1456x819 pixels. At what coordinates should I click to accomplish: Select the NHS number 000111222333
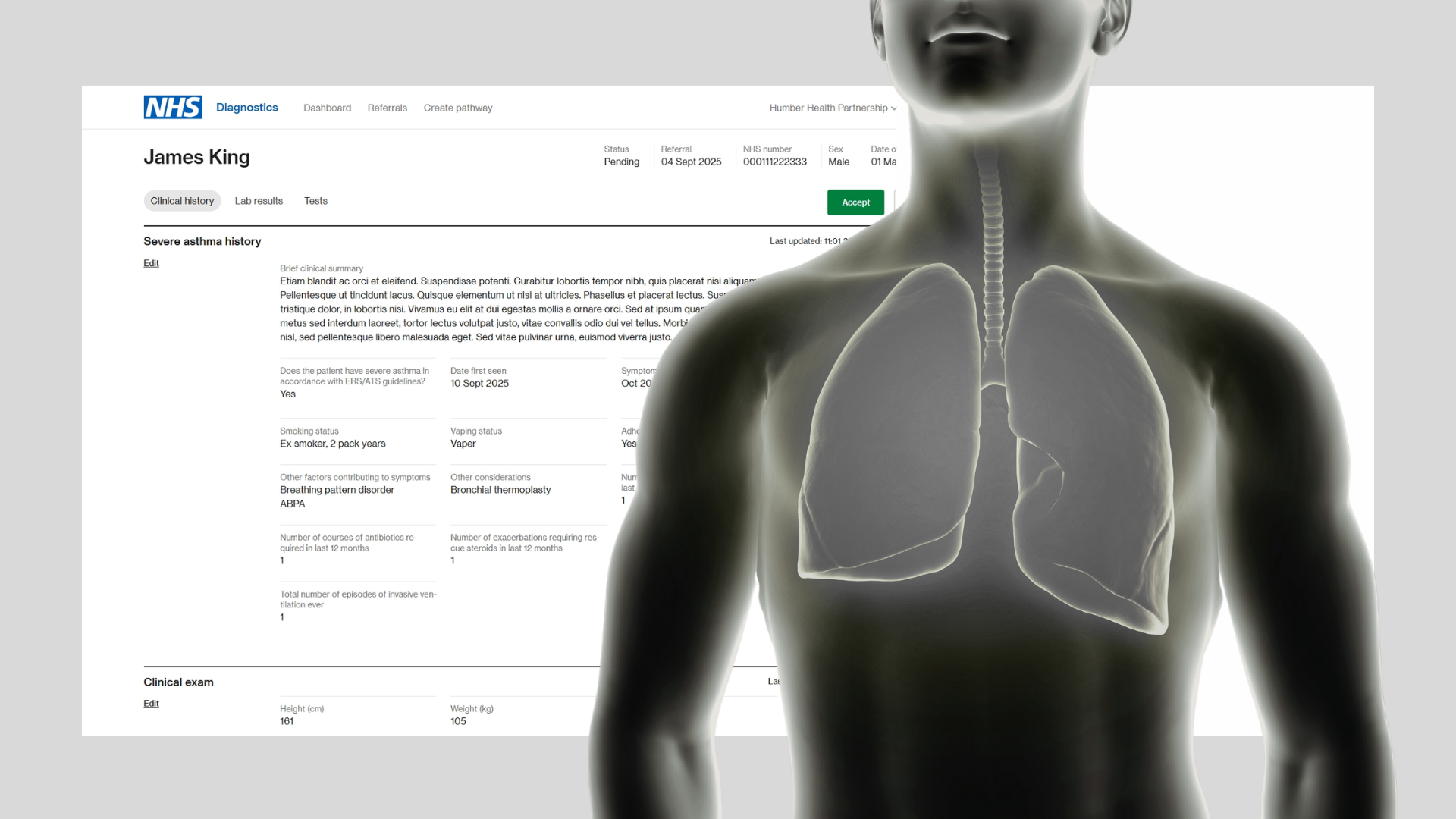[775, 162]
